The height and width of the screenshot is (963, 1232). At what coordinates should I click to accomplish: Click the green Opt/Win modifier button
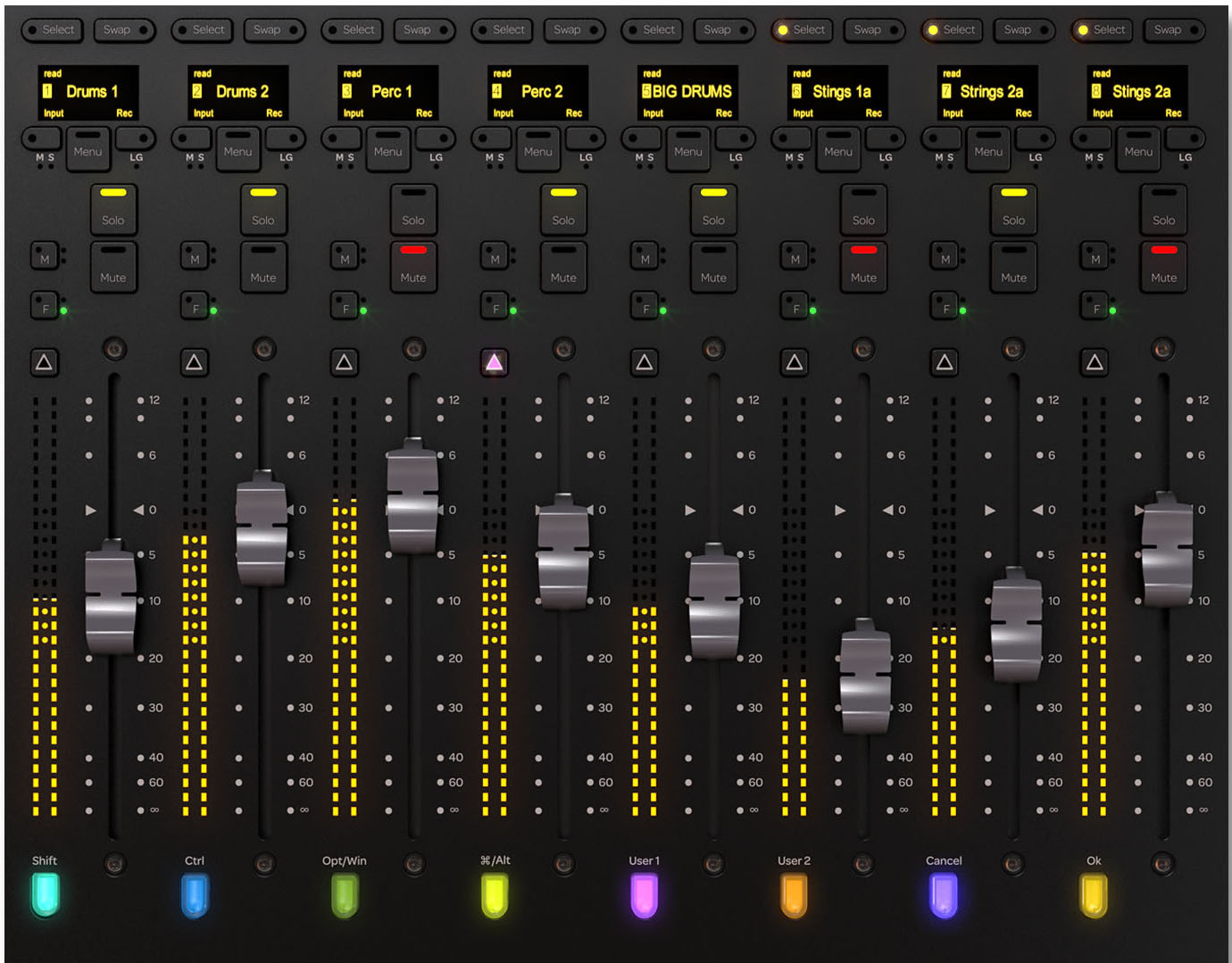click(345, 895)
